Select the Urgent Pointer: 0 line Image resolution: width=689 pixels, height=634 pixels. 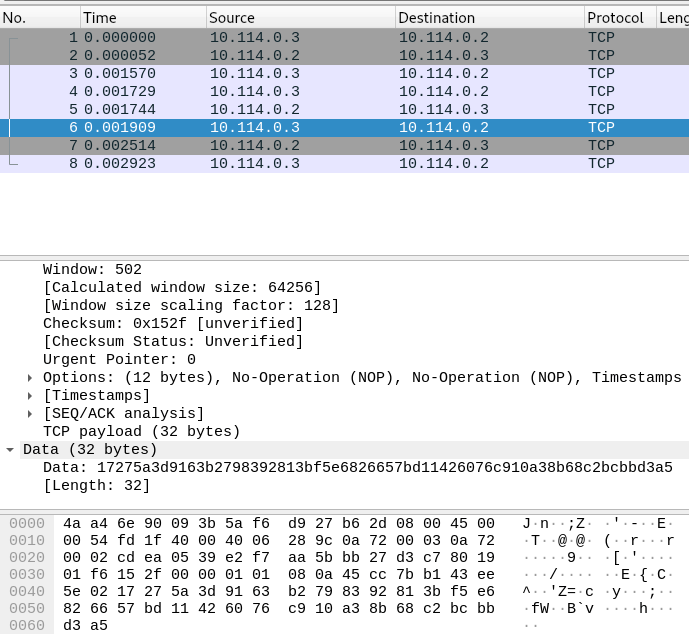pos(119,360)
